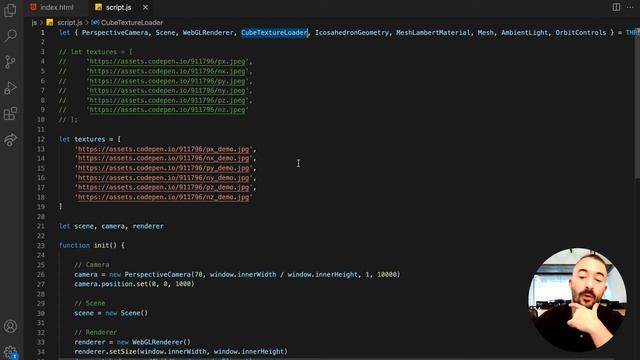The height and width of the screenshot is (360, 640).
Task: Close the script.js tab
Action: click(145, 7)
